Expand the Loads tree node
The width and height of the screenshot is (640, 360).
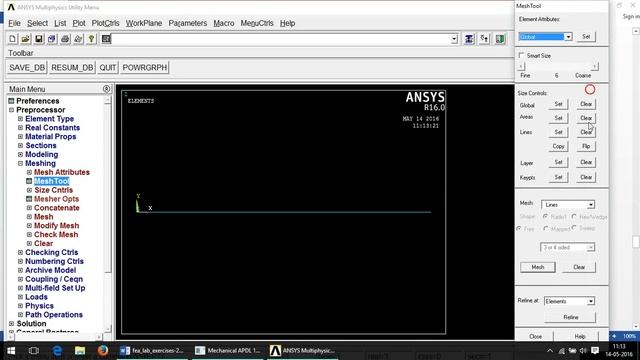coord(20,297)
